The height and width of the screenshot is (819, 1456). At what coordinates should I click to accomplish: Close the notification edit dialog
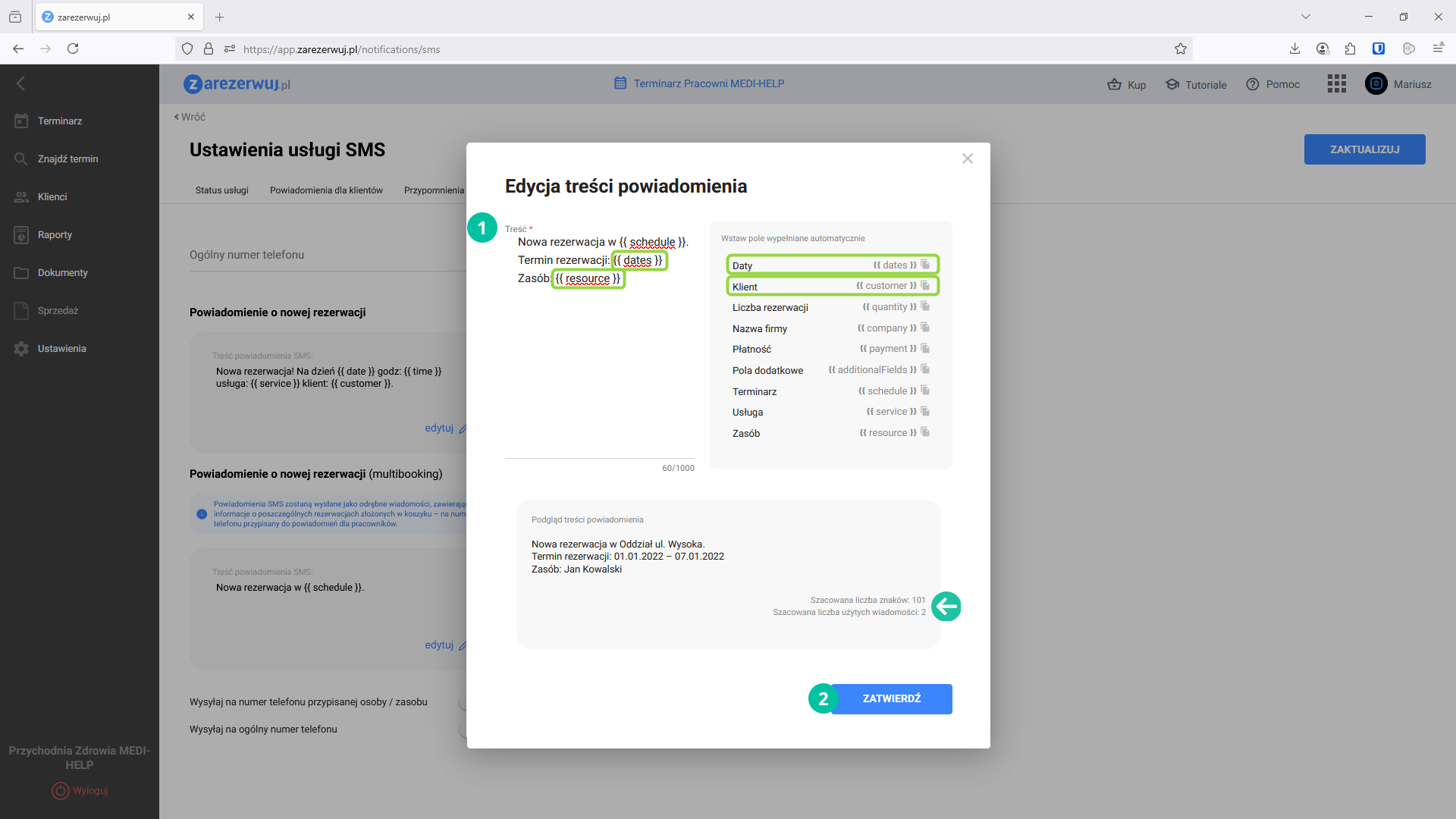pyautogui.click(x=967, y=158)
